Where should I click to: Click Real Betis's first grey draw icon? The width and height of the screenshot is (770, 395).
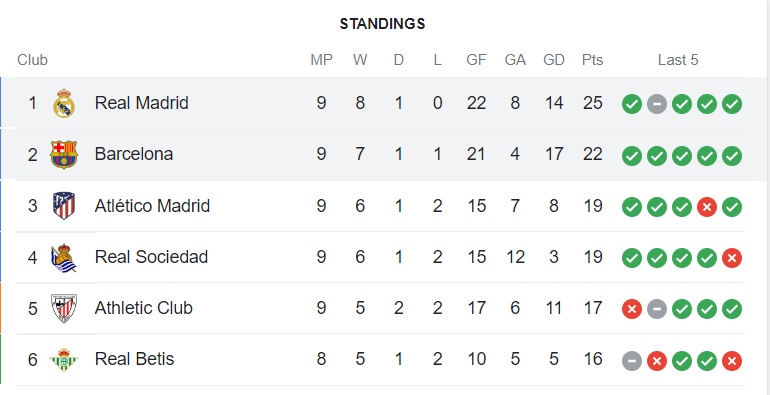point(632,362)
